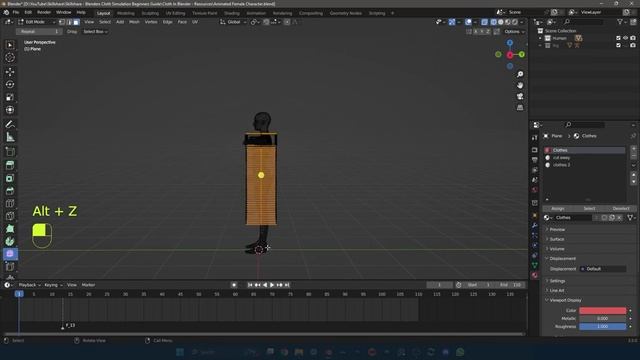Image resolution: width=640 pixels, height=360 pixels.
Task: Select the Inset Faces tool
Action: pos(10,178)
